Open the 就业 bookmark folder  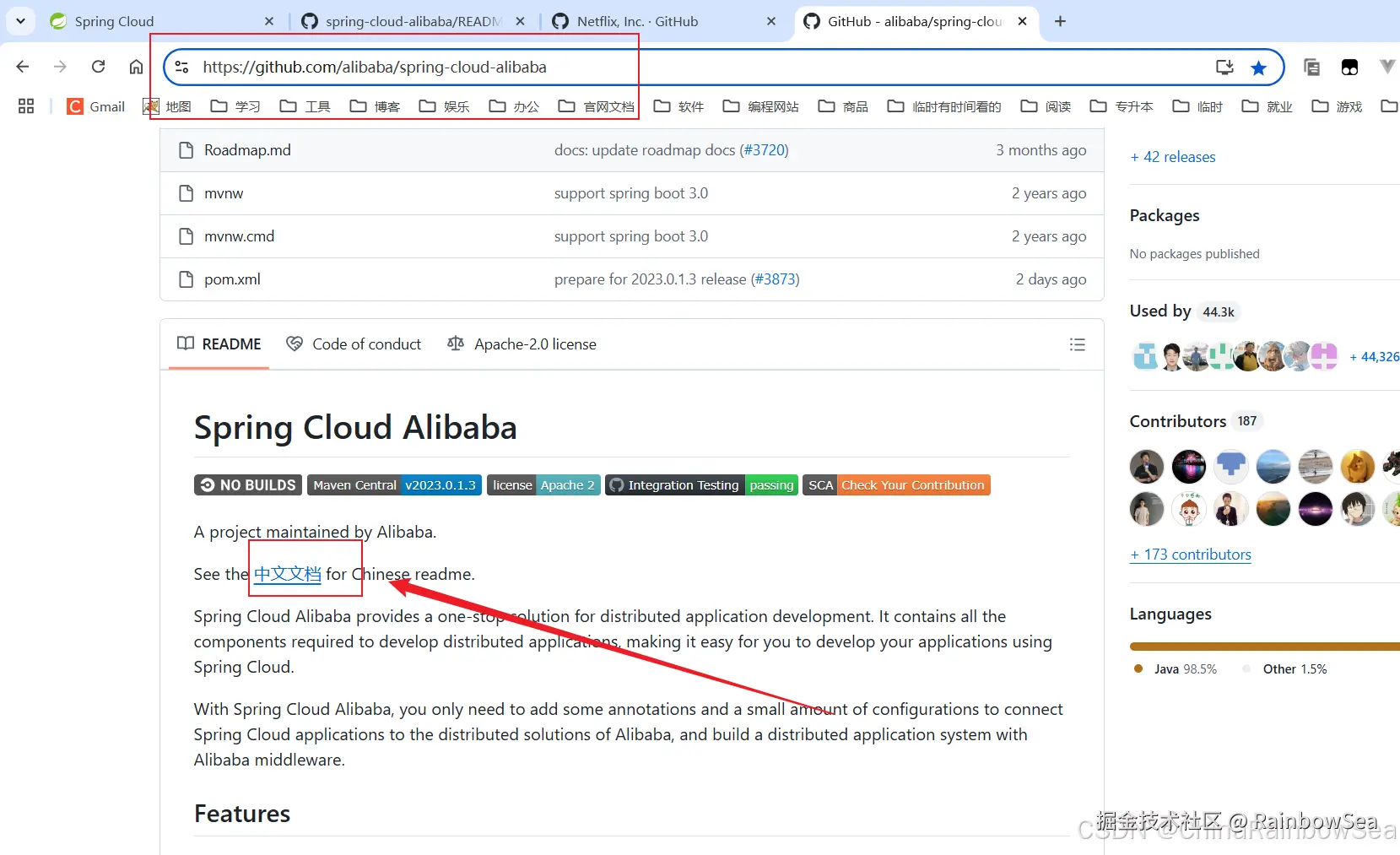pyautogui.click(x=1268, y=106)
